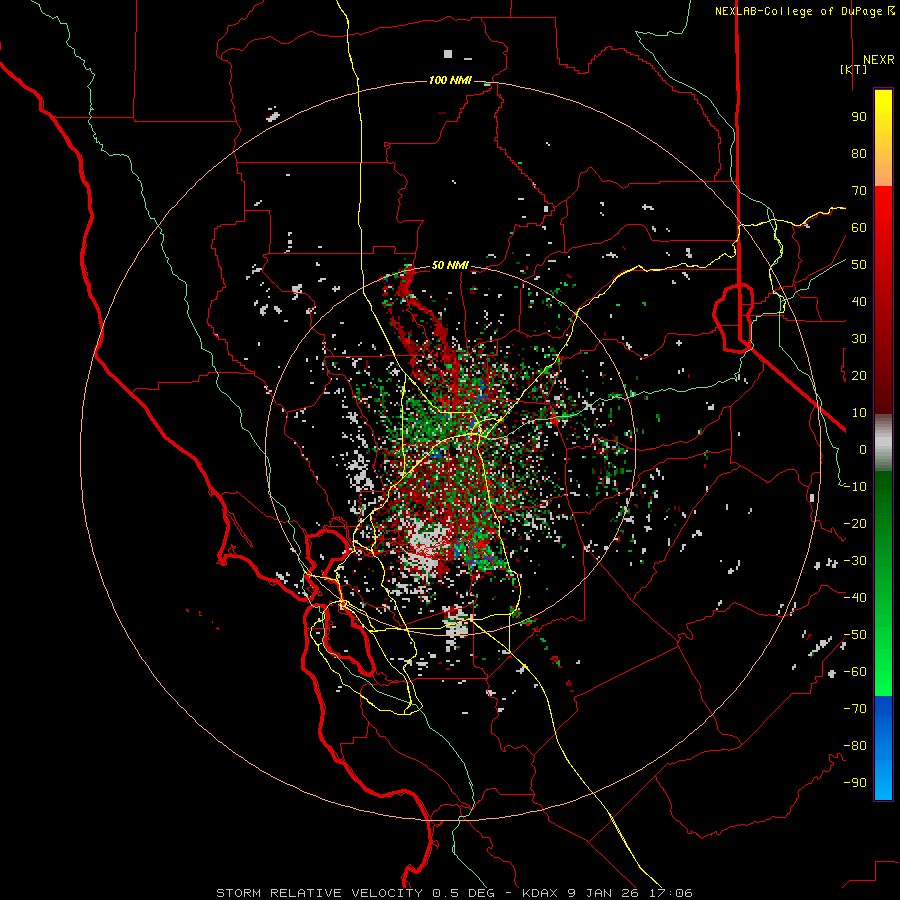Click the 9 JAN 26 date text
Screen dimensions: 900x900
603,893
